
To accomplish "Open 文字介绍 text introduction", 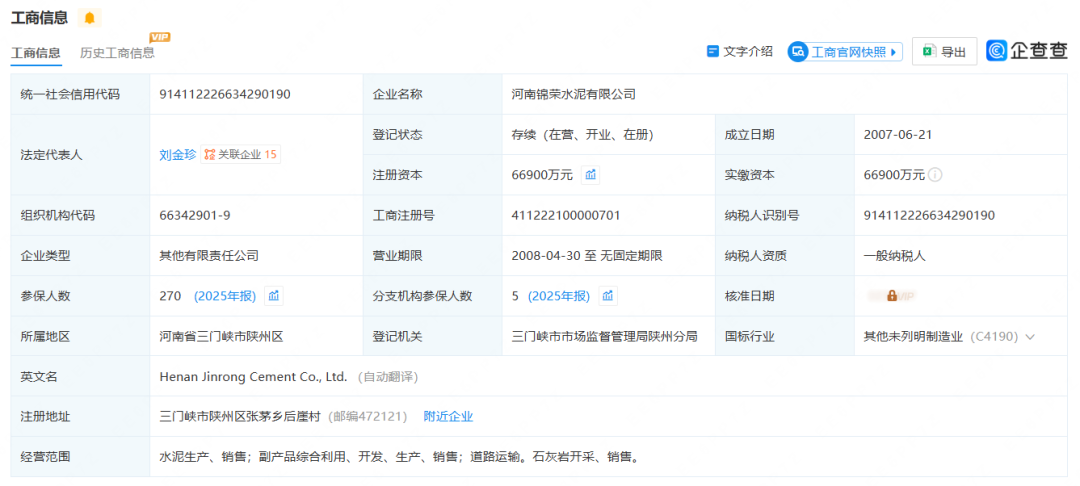I will [x=740, y=52].
